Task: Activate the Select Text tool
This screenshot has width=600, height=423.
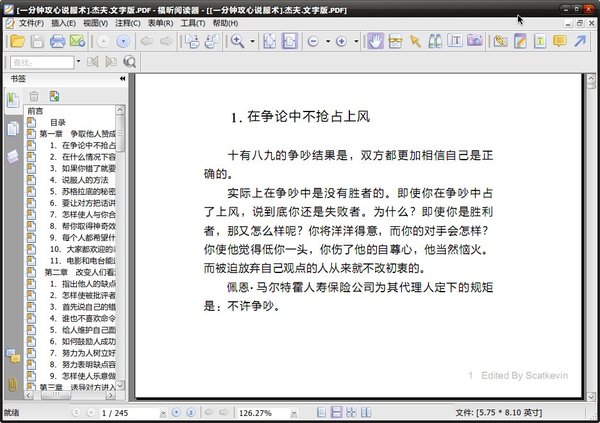Action: [395, 41]
